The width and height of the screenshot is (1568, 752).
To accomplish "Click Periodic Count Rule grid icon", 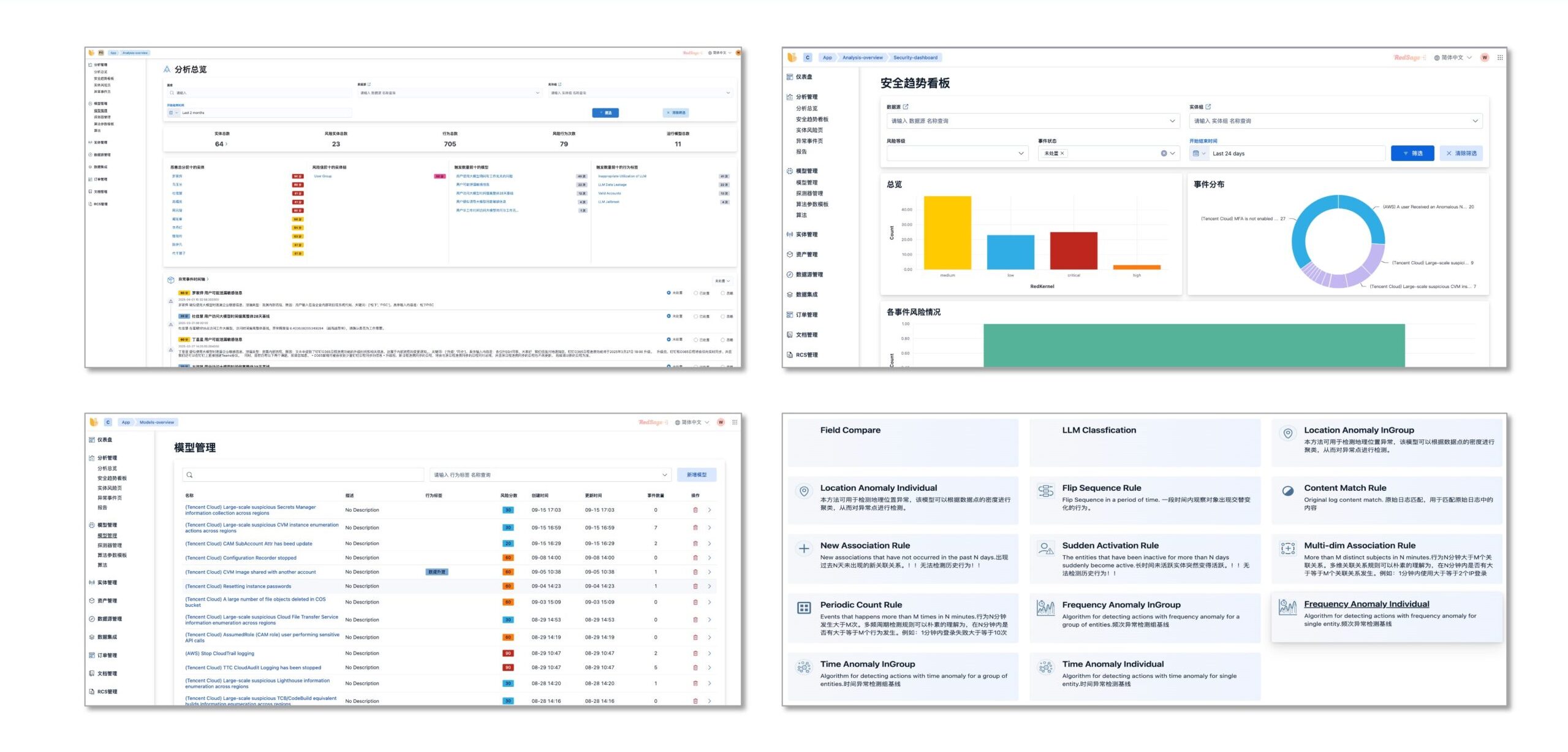I will tap(804, 608).
